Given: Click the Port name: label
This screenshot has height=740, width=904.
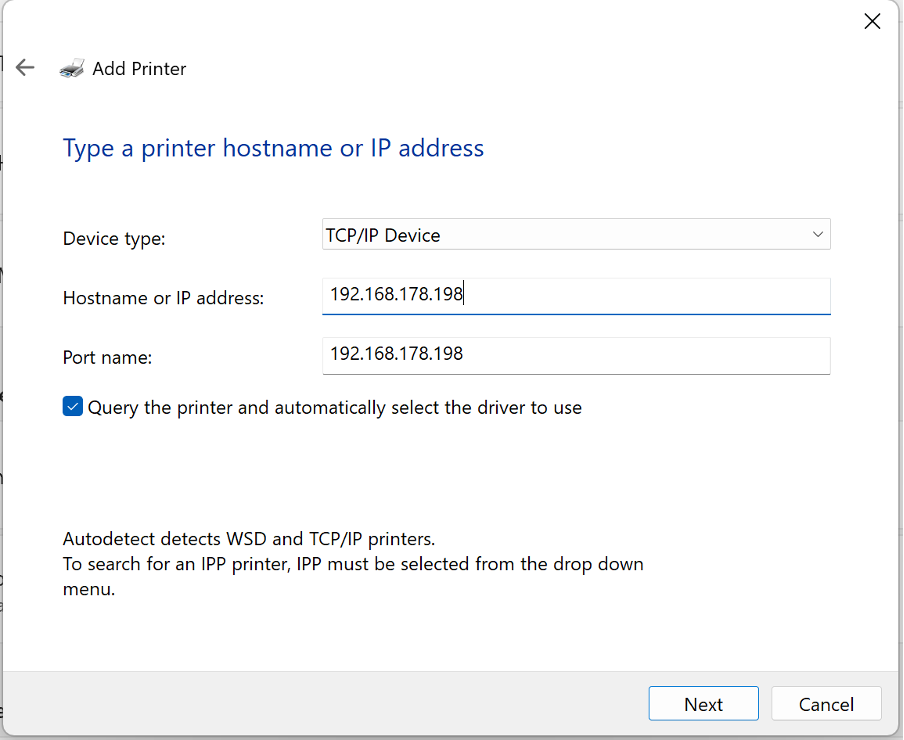Looking at the screenshot, I should point(107,357).
